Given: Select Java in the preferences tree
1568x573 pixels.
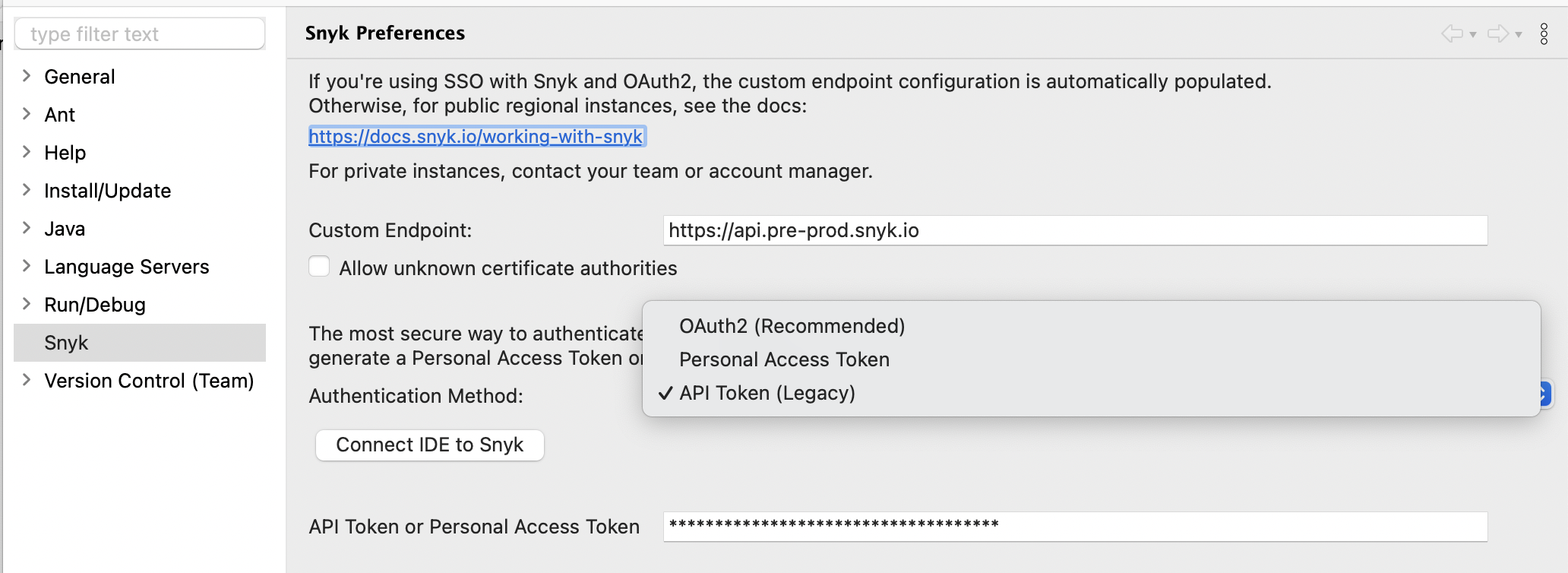Looking at the screenshot, I should click(x=65, y=229).
